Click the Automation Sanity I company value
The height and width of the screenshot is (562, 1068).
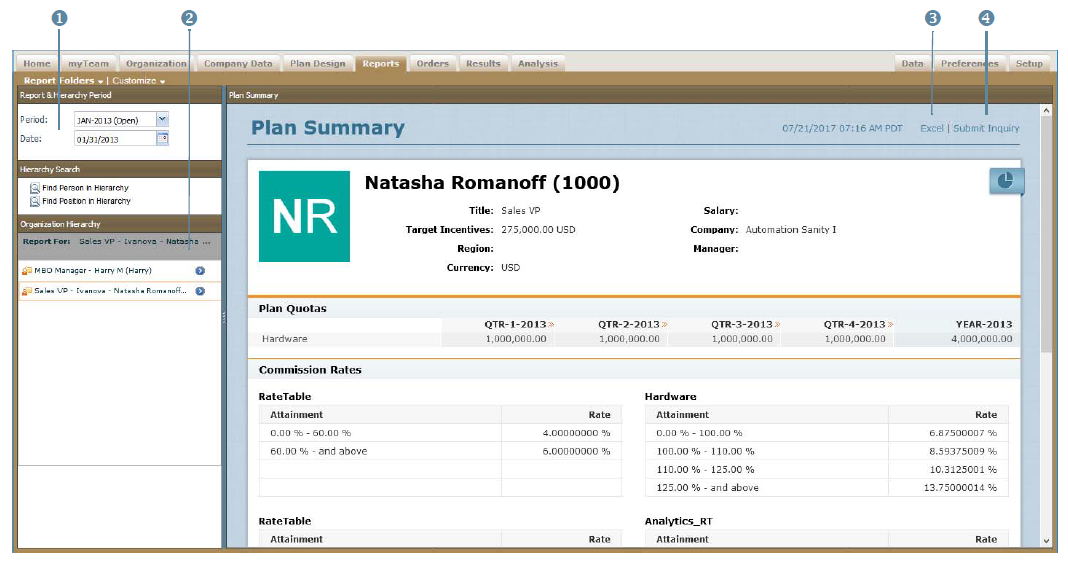[791, 230]
